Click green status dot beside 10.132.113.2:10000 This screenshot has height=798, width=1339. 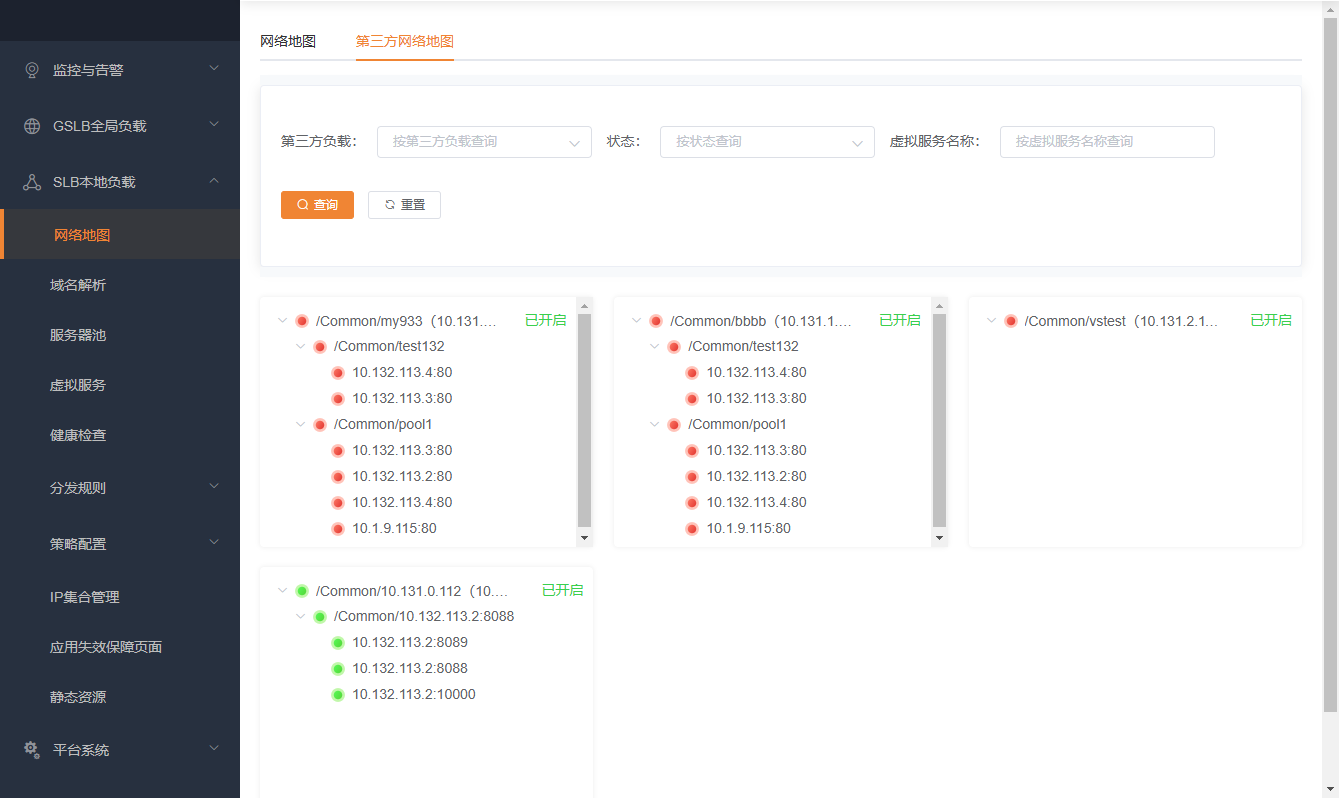click(x=338, y=695)
